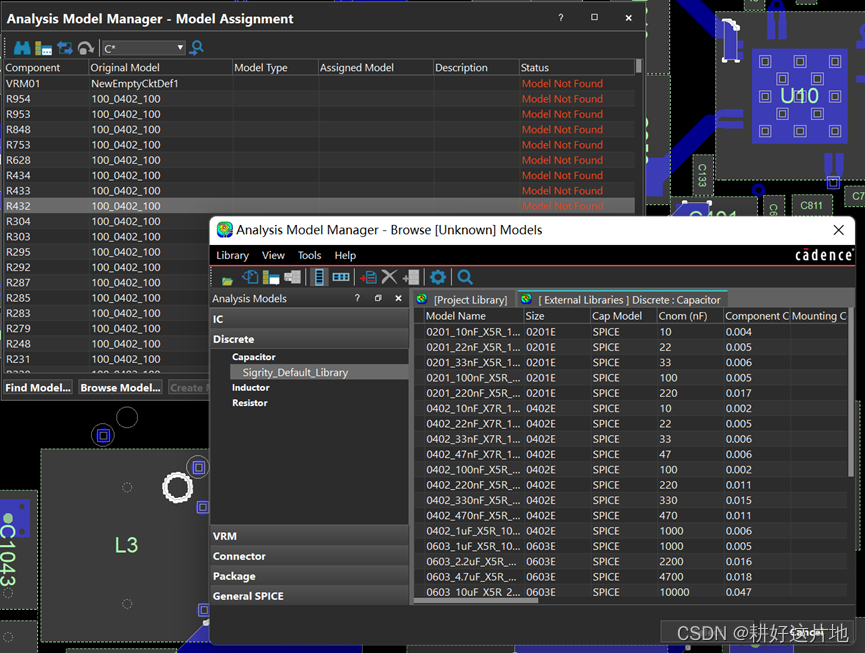The width and height of the screenshot is (865, 653).
Task: Select Capacitor under Discrete
Action: pos(254,357)
